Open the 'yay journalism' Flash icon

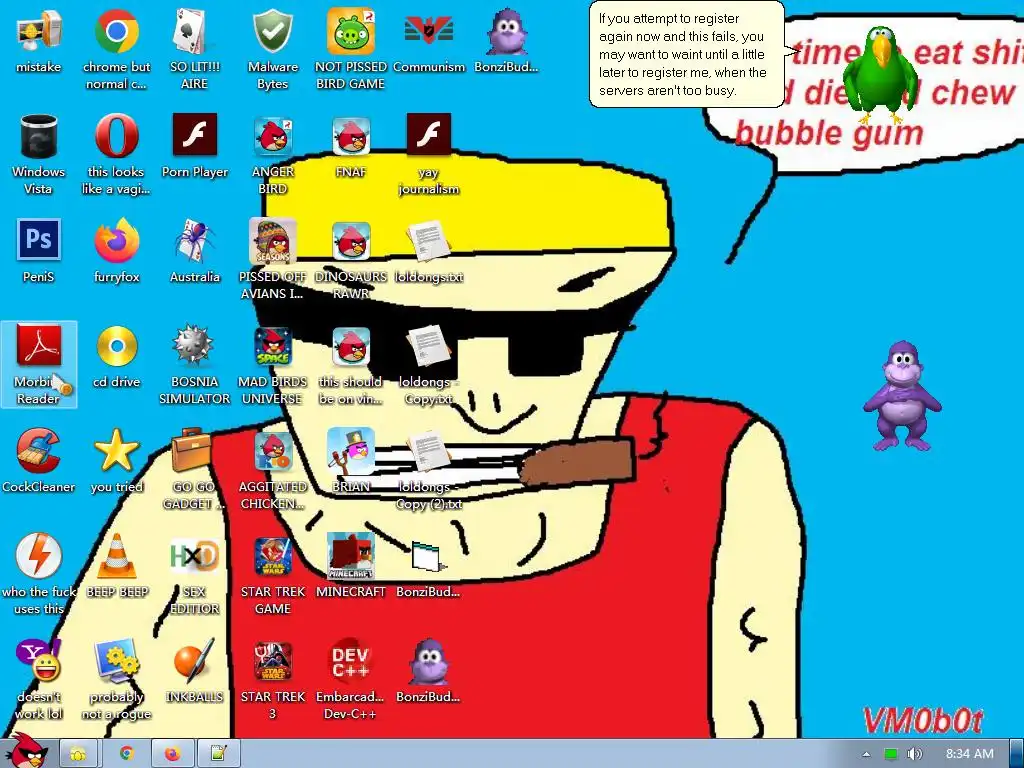[x=429, y=154]
